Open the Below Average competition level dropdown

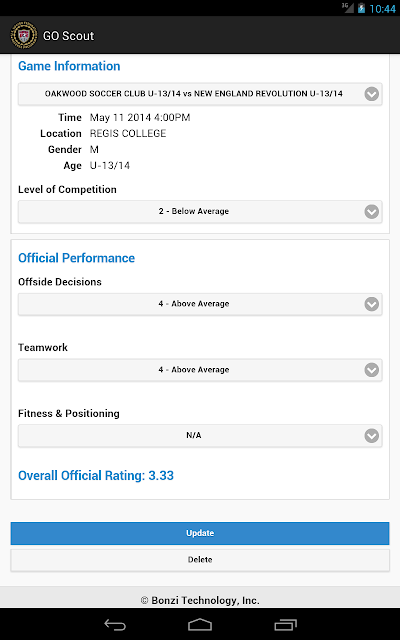coord(200,211)
